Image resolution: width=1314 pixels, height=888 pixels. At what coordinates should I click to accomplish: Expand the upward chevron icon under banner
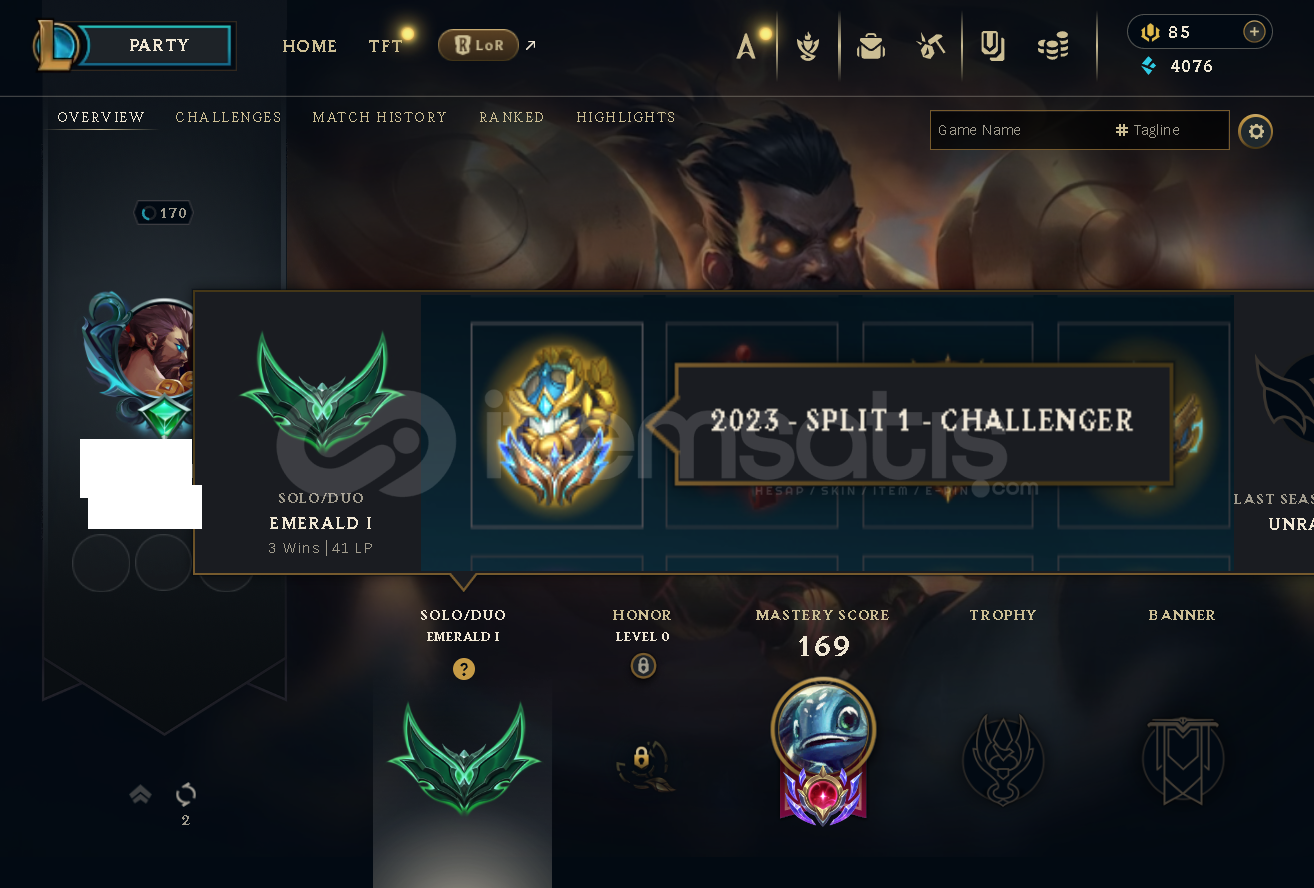(x=140, y=794)
